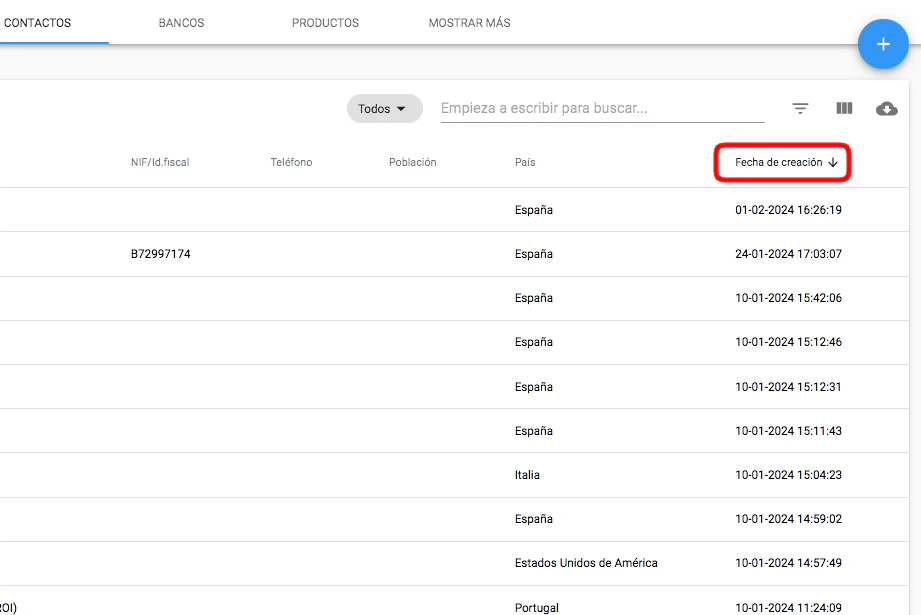Switch to the Contactos tab
Screen dimensions: 921x615
(38, 23)
